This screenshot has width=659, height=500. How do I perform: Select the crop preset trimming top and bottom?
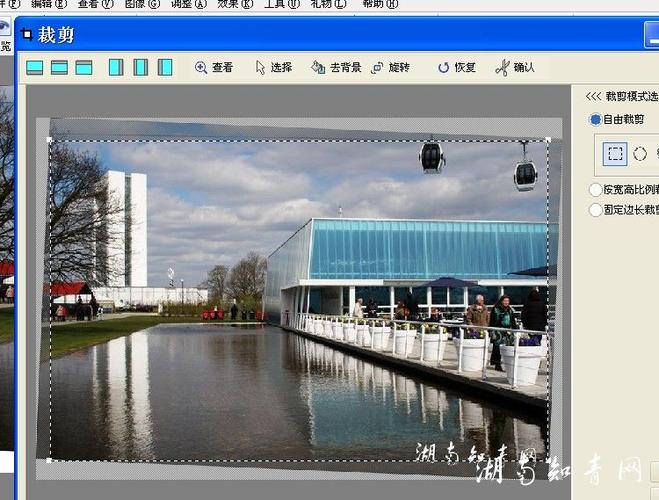[59, 67]
